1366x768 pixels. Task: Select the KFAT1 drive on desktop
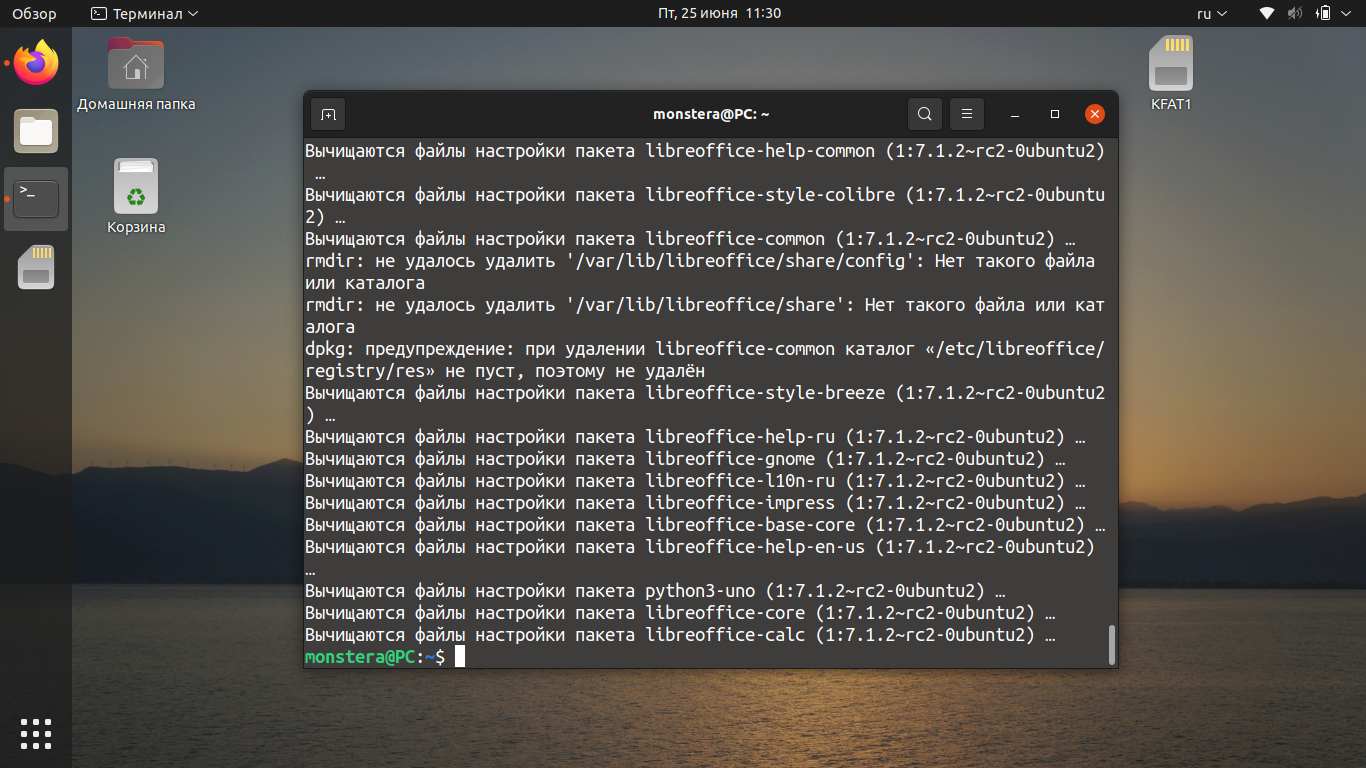point(1171,74)
